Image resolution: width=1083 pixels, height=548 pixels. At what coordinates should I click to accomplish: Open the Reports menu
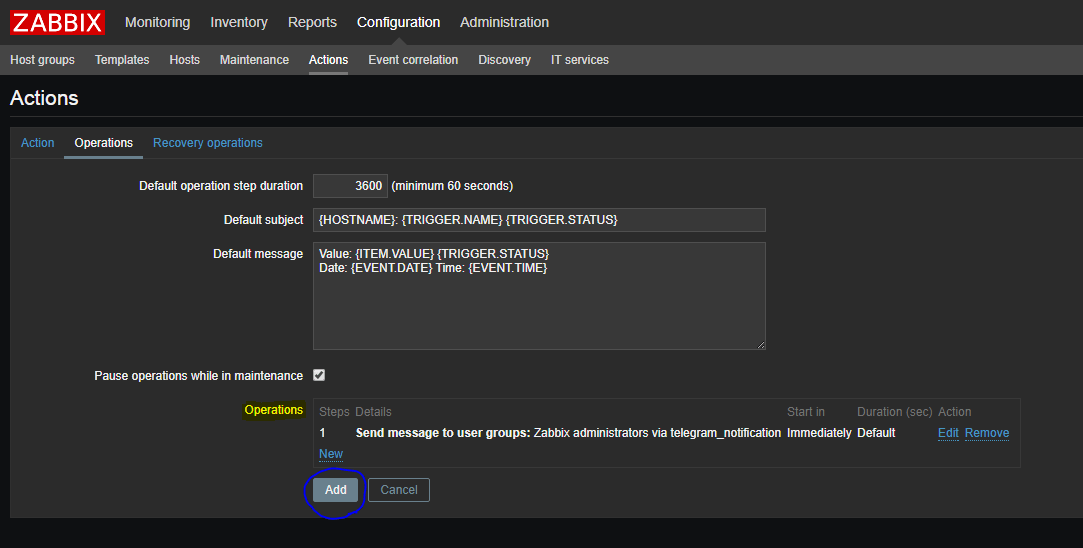(x=312, y=22)
